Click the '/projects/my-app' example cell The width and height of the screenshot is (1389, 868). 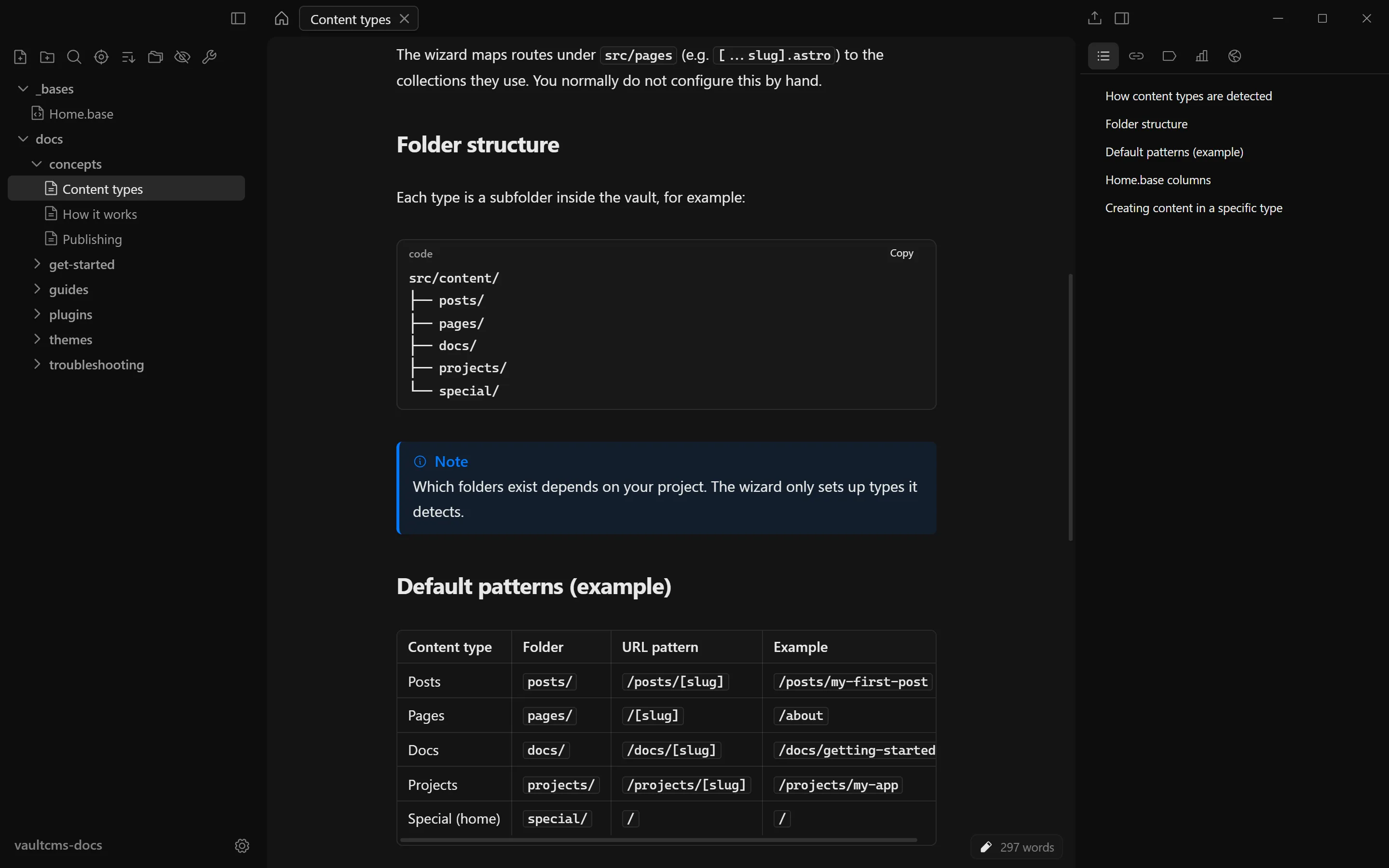click(x=838, y=785)
